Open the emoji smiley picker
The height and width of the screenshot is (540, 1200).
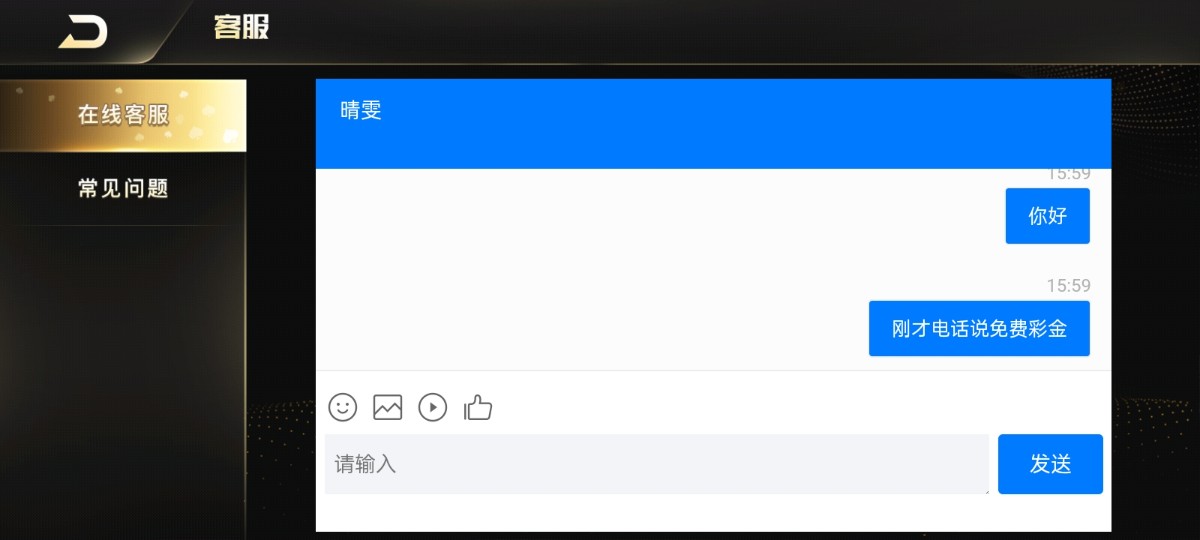point(342,407)
